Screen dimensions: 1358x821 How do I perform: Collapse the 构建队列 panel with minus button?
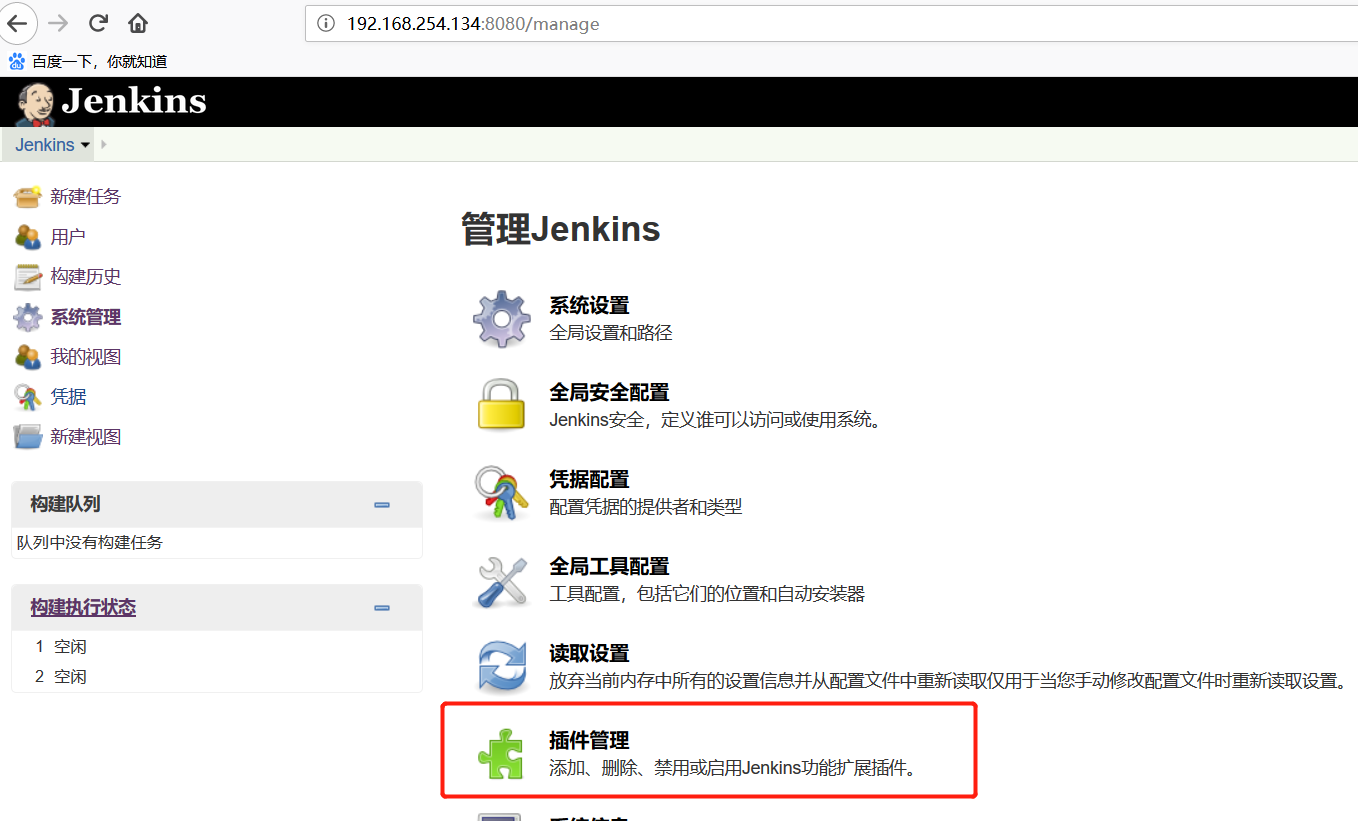click(381, 505)
